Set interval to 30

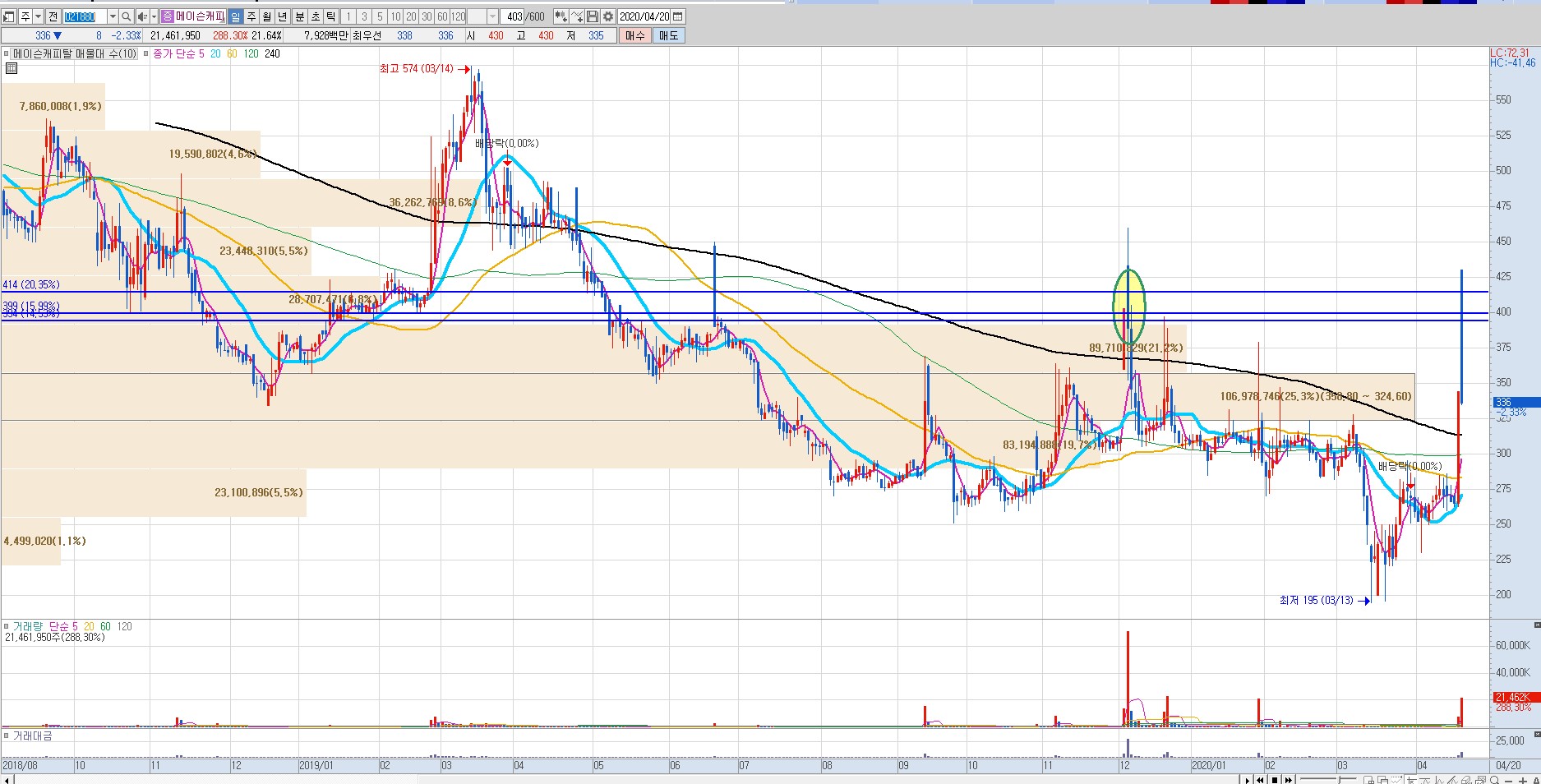coord(427,16)
